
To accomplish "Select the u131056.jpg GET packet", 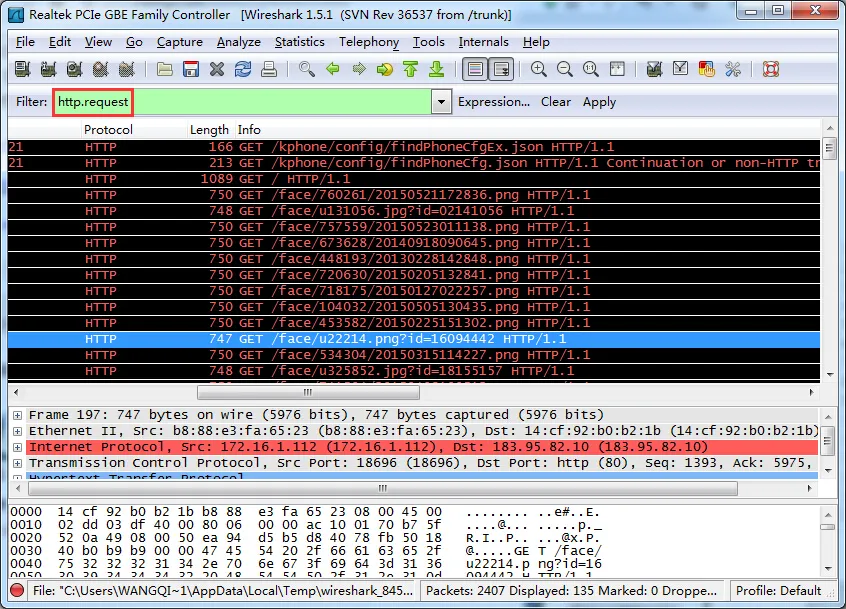I will pos(414,211).
